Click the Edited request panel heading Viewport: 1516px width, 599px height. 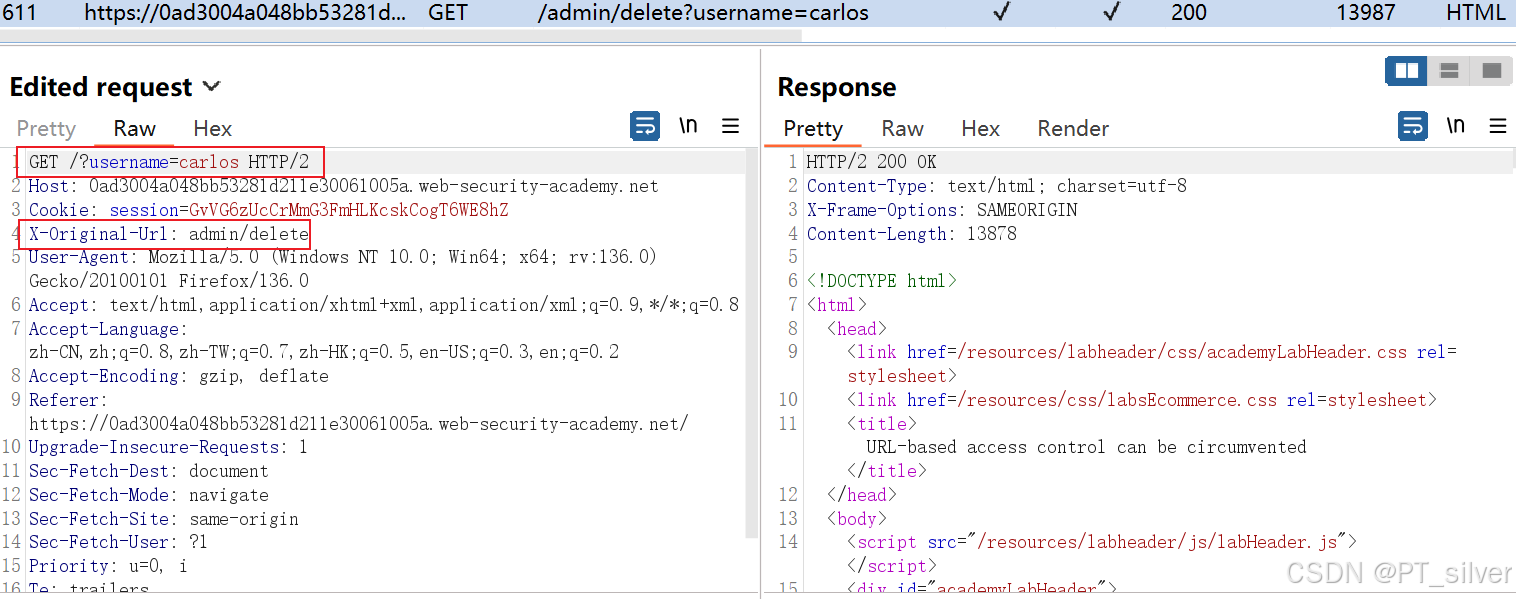coord(101,87)
